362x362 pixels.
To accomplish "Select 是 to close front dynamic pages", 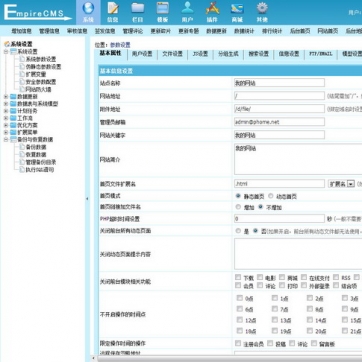I will [x=238, y=231].
